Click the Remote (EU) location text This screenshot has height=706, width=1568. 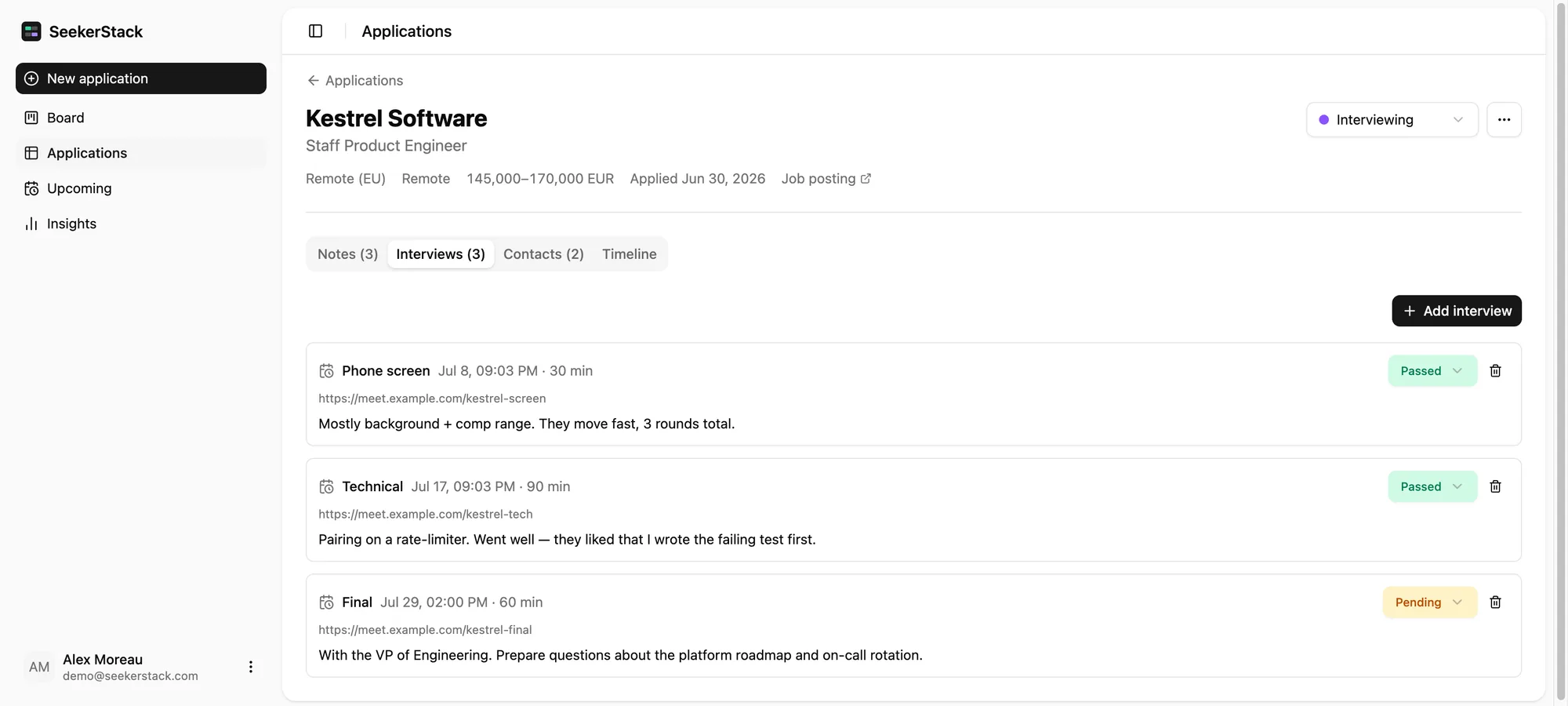coord(346,179)
